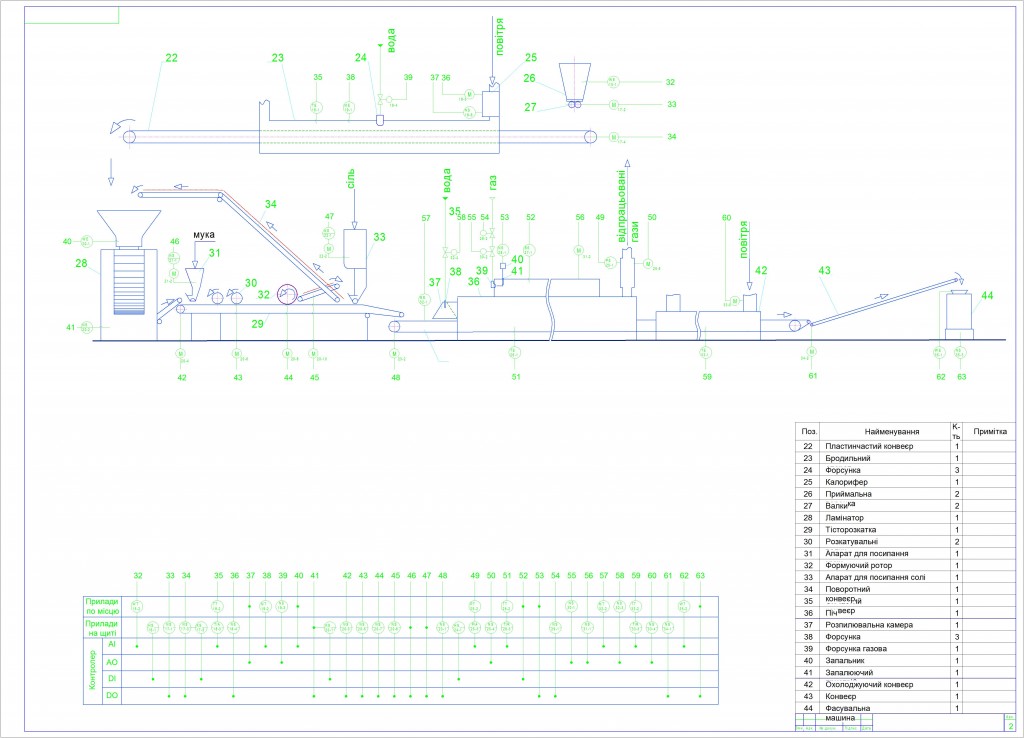
Task: Click the 'DO' controller row label
Action: click(x=112, y=696)
